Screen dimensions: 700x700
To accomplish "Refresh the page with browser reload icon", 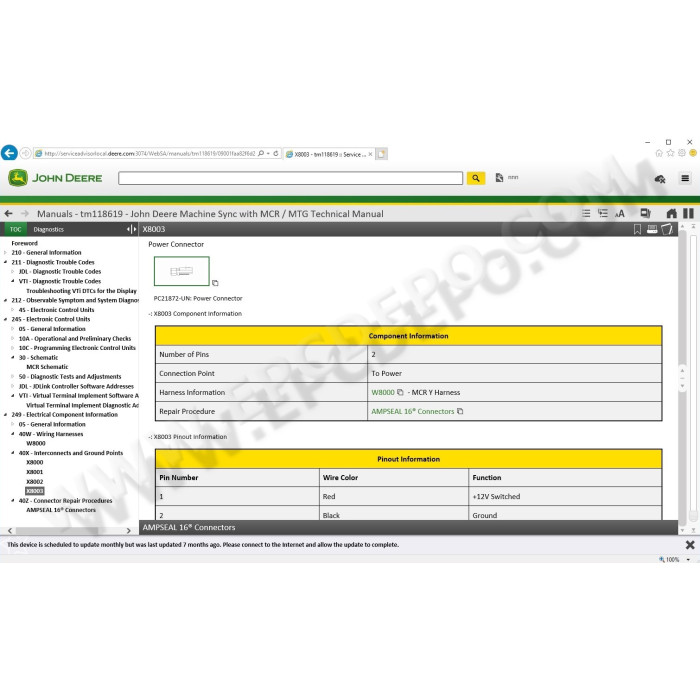I will click(x=275, y=154).
